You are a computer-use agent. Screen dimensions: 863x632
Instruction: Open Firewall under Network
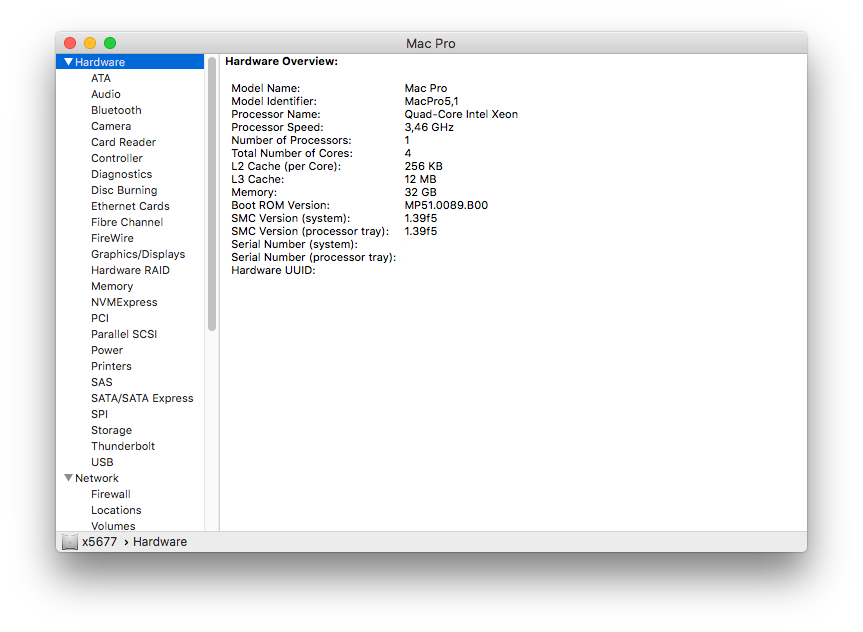(111, 494)
